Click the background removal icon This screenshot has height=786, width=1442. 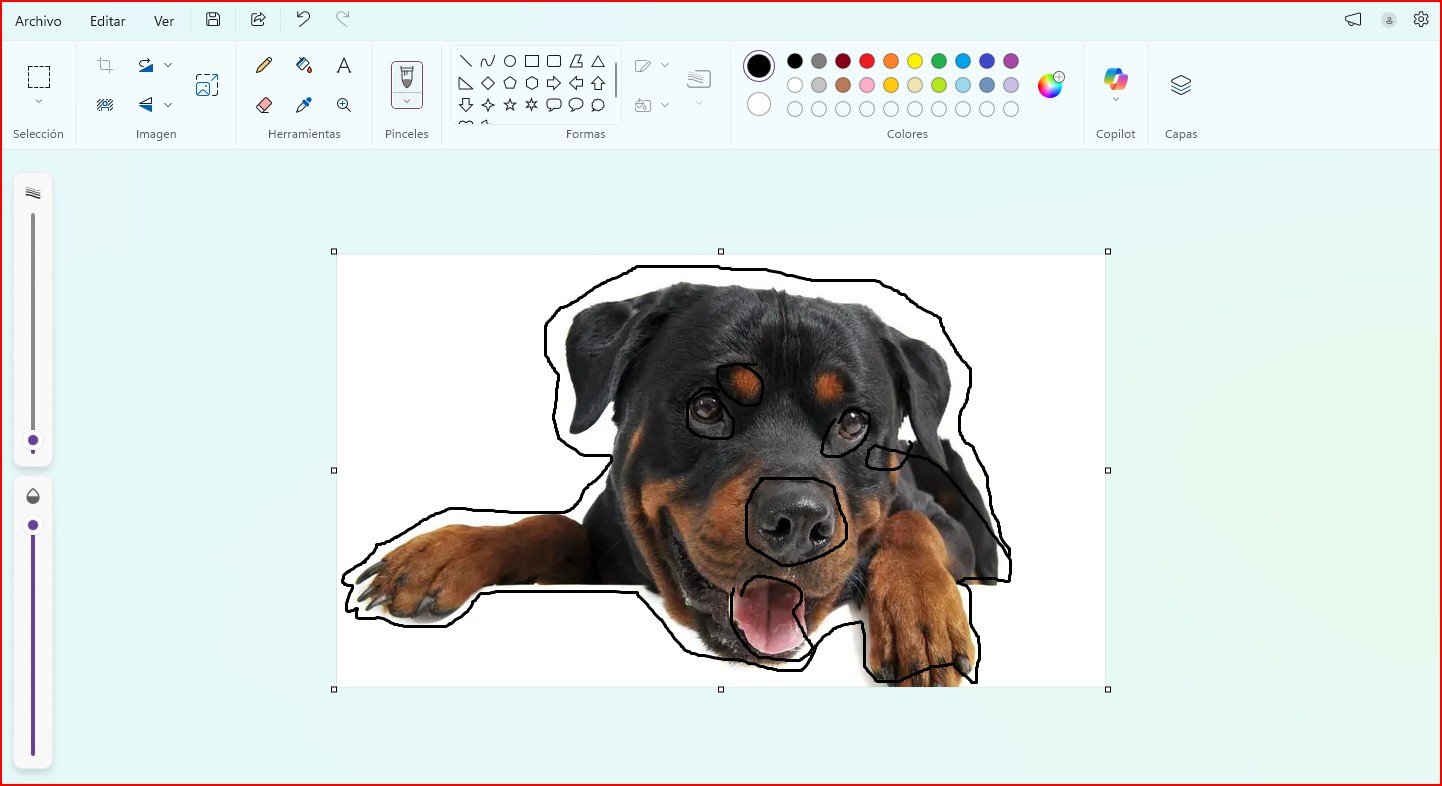(x=105, y=105)
